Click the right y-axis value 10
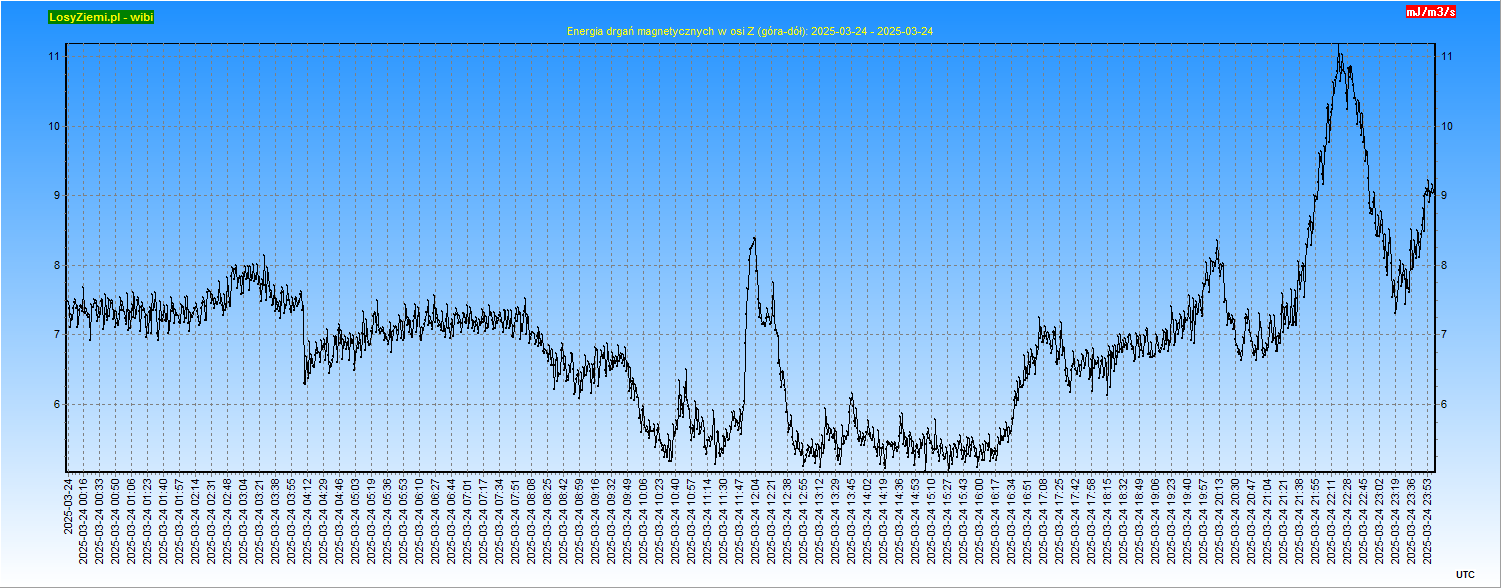Viewport: 1501px width, 588px height. [1447, 126]
